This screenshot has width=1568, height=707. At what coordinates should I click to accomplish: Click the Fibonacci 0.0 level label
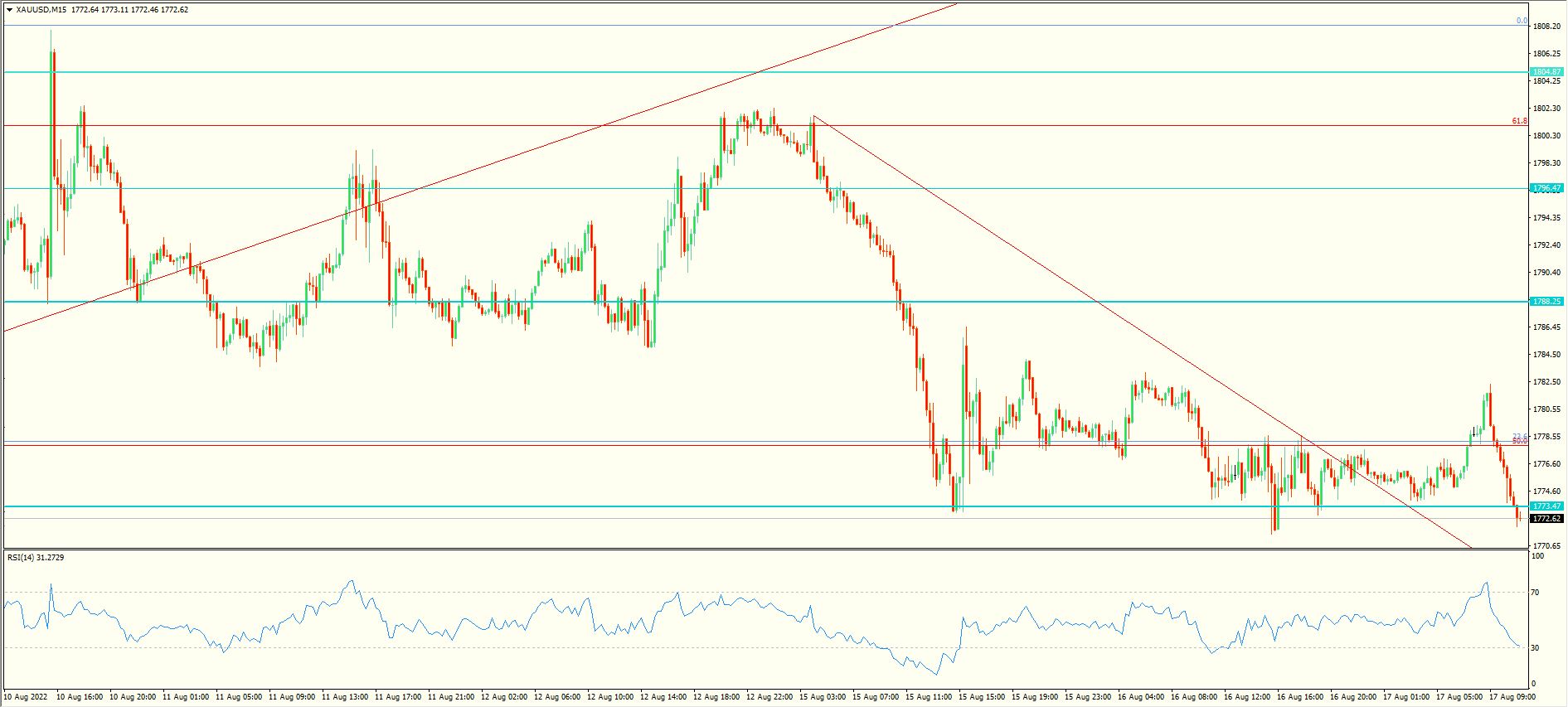pyautogui.click(x=1522, y=21)
